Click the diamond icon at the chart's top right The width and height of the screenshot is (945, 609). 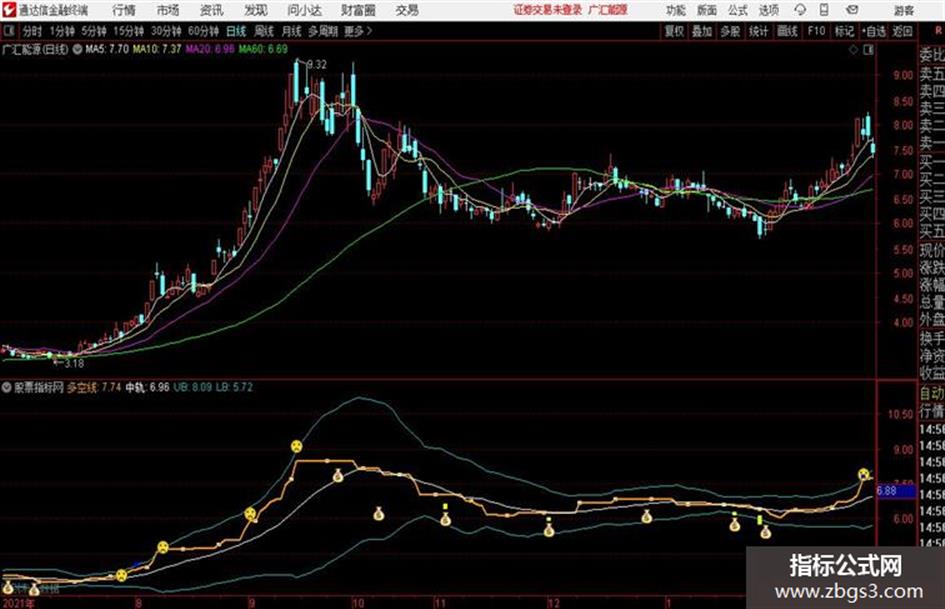pos(853,50)
